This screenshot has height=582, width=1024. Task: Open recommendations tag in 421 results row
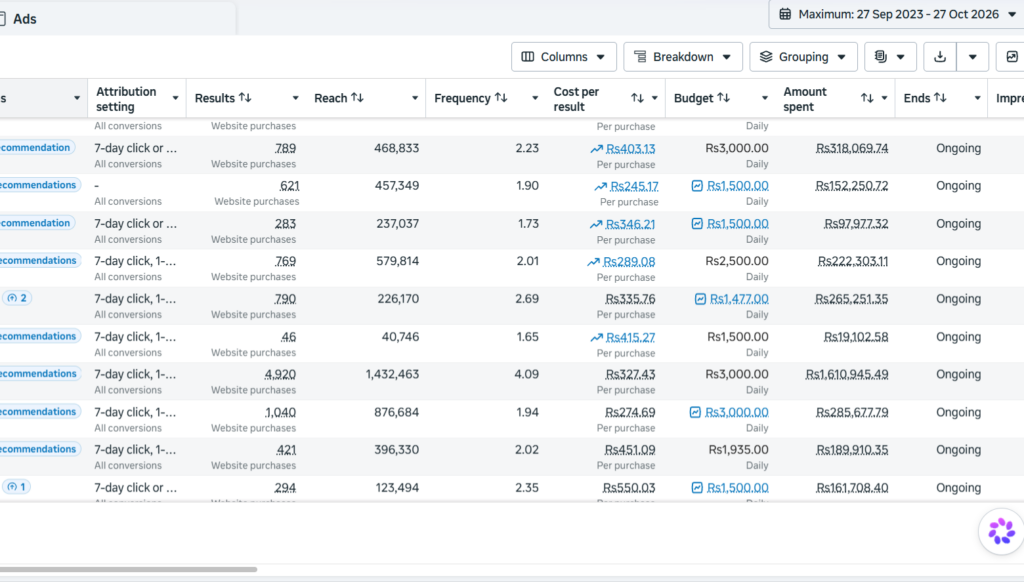coord(40,449)
